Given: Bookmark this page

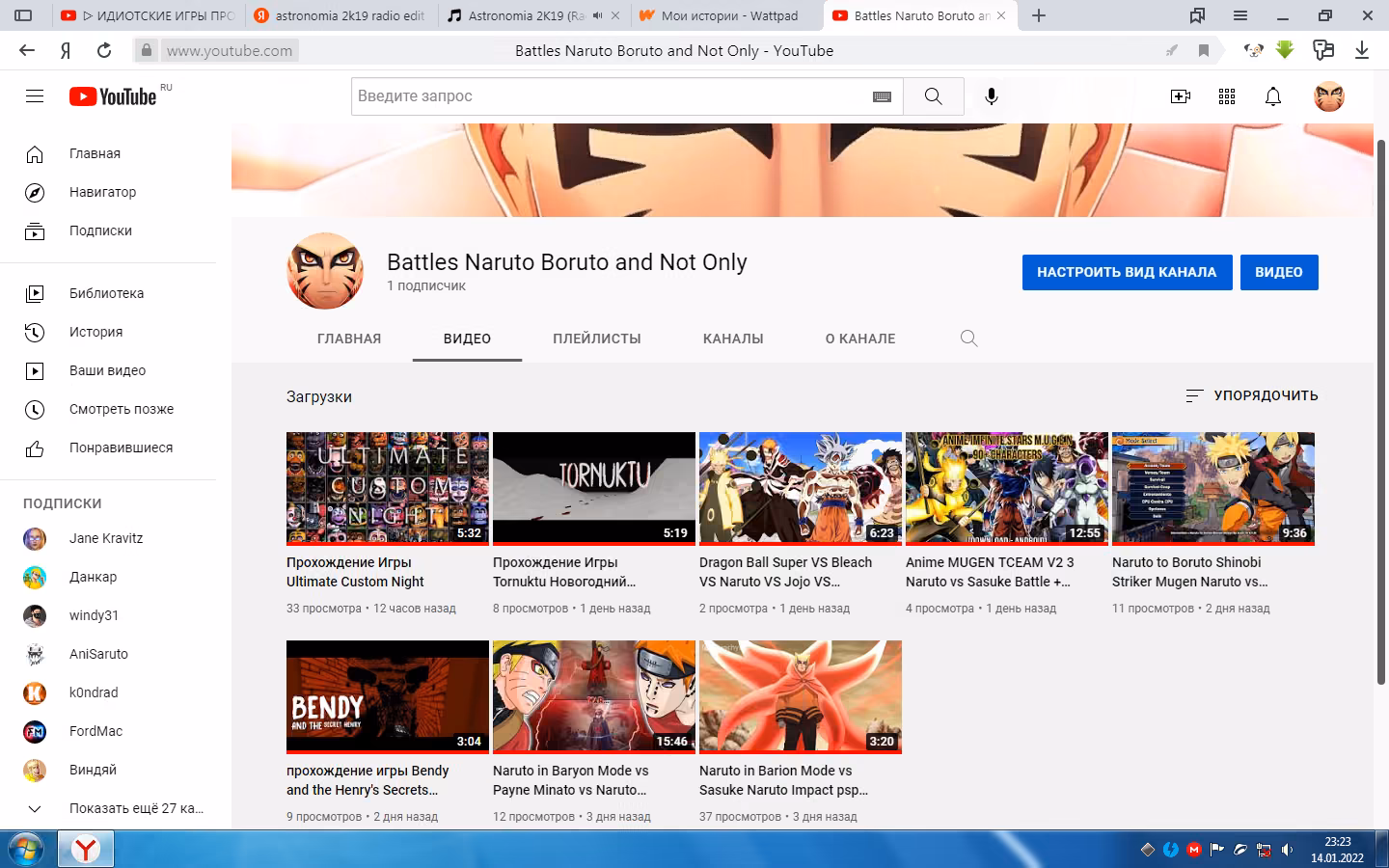Looking at the screenshot, I should coord(1204,50).
